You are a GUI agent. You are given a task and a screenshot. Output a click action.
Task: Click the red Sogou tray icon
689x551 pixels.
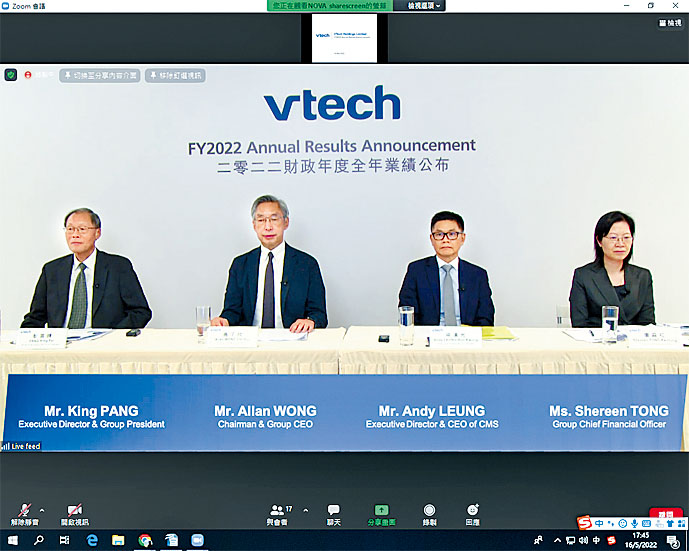coord(611,540)
